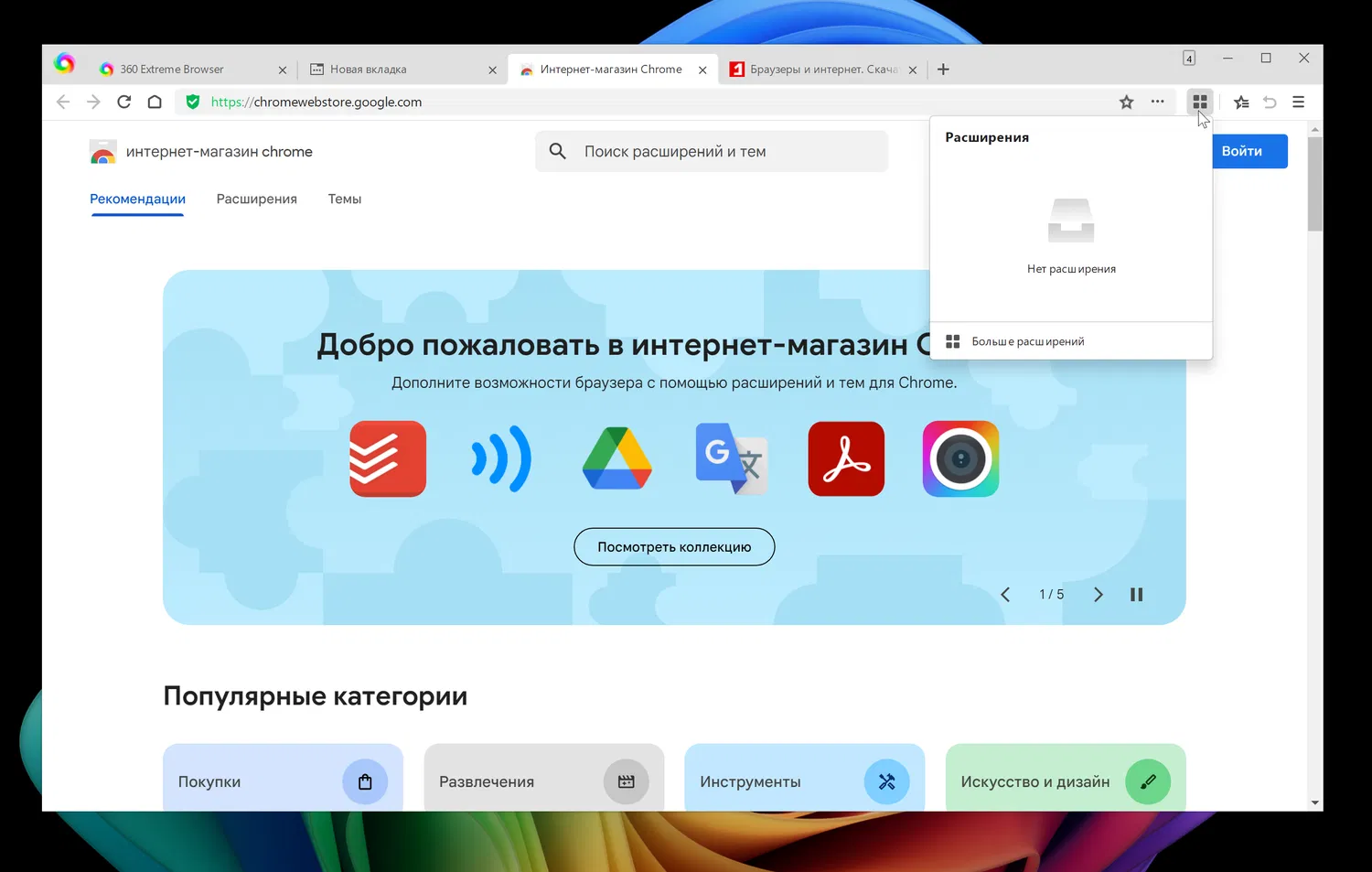Image resolution: width=1372 pixels, height=872 pixels.
Task: Open the three-dot address bar menu
Action: [1157, 102]
